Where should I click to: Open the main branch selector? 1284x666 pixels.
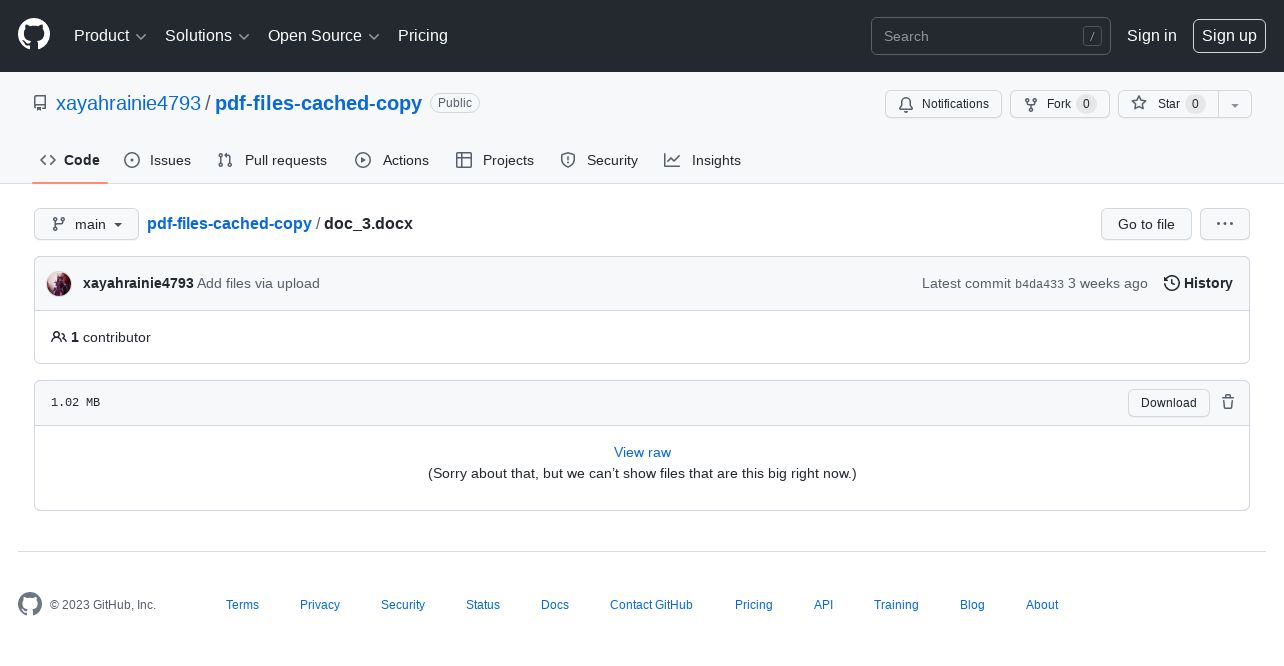[86, 224]
